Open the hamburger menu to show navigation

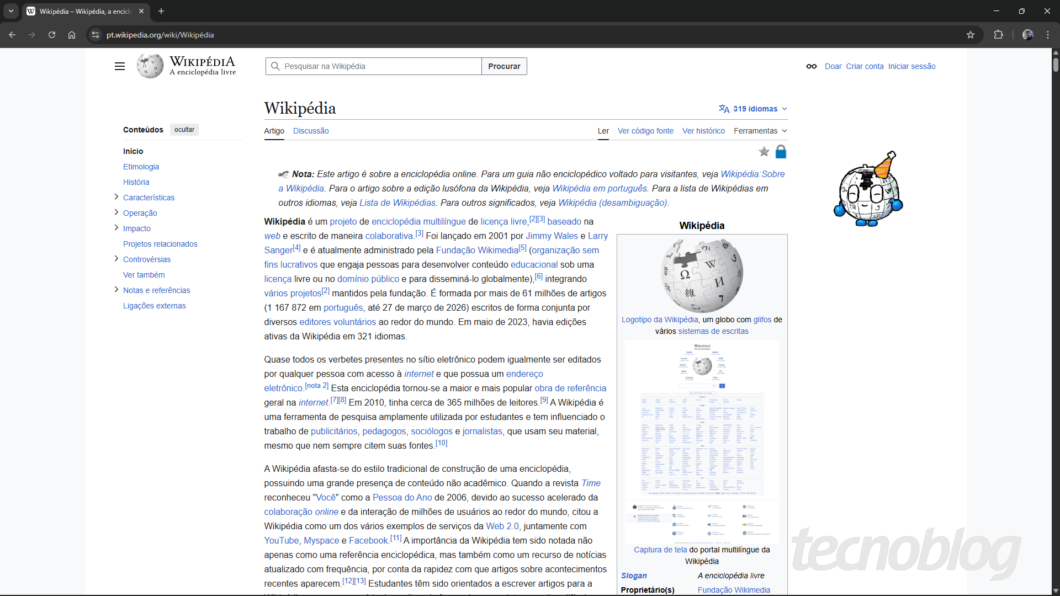(x=120, y=66)
